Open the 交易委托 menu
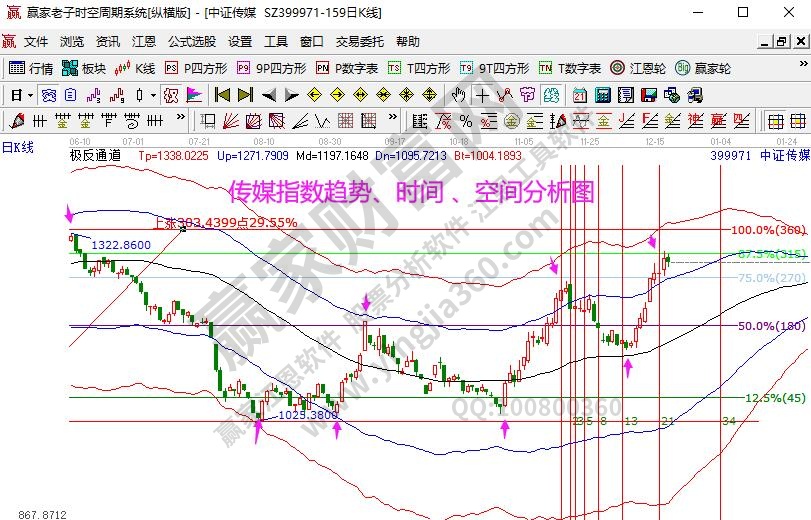Screen dimensions: 811x520 (x=359, y=42)
